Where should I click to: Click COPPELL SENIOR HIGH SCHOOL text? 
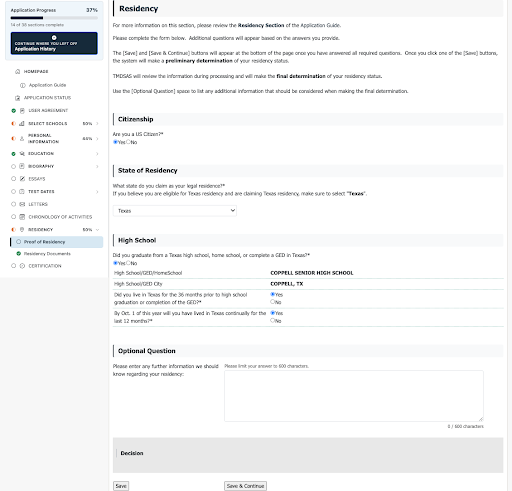[312, 273]
